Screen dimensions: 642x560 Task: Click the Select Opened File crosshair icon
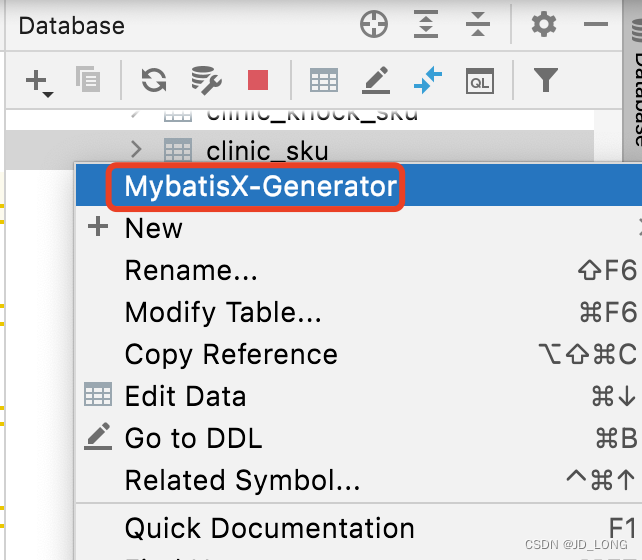(x=374, y=24)
